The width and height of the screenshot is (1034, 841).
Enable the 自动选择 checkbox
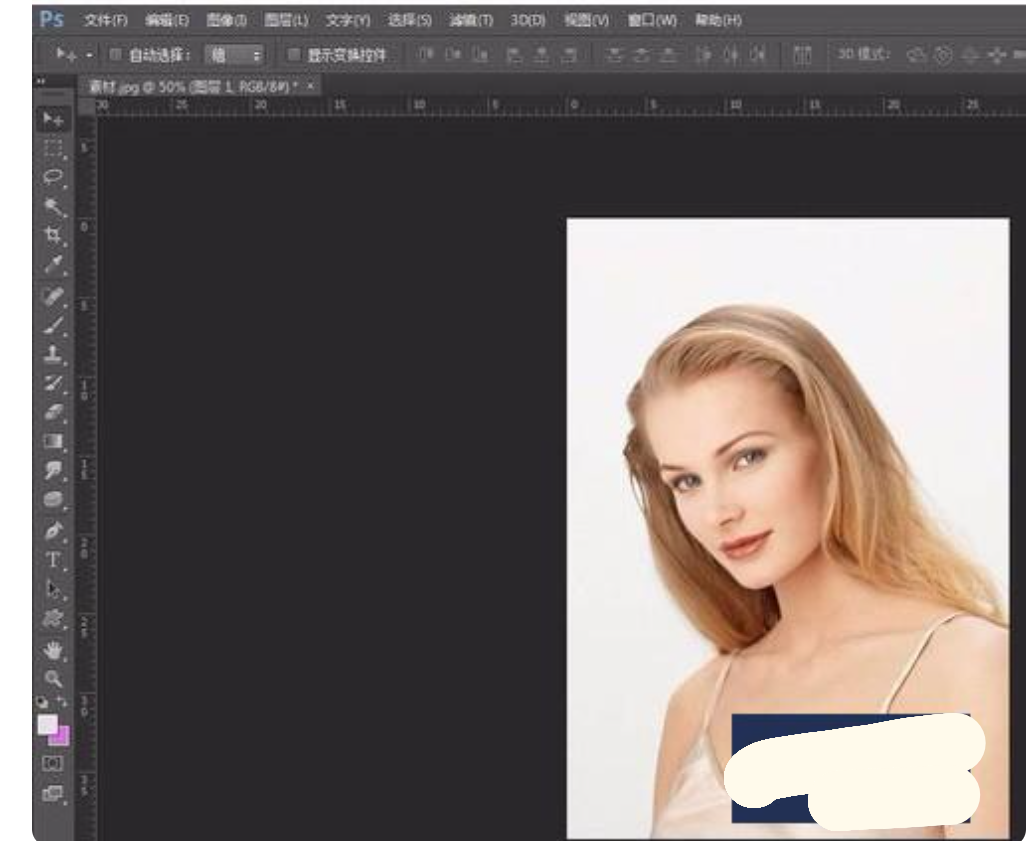(x=114, y=54)
